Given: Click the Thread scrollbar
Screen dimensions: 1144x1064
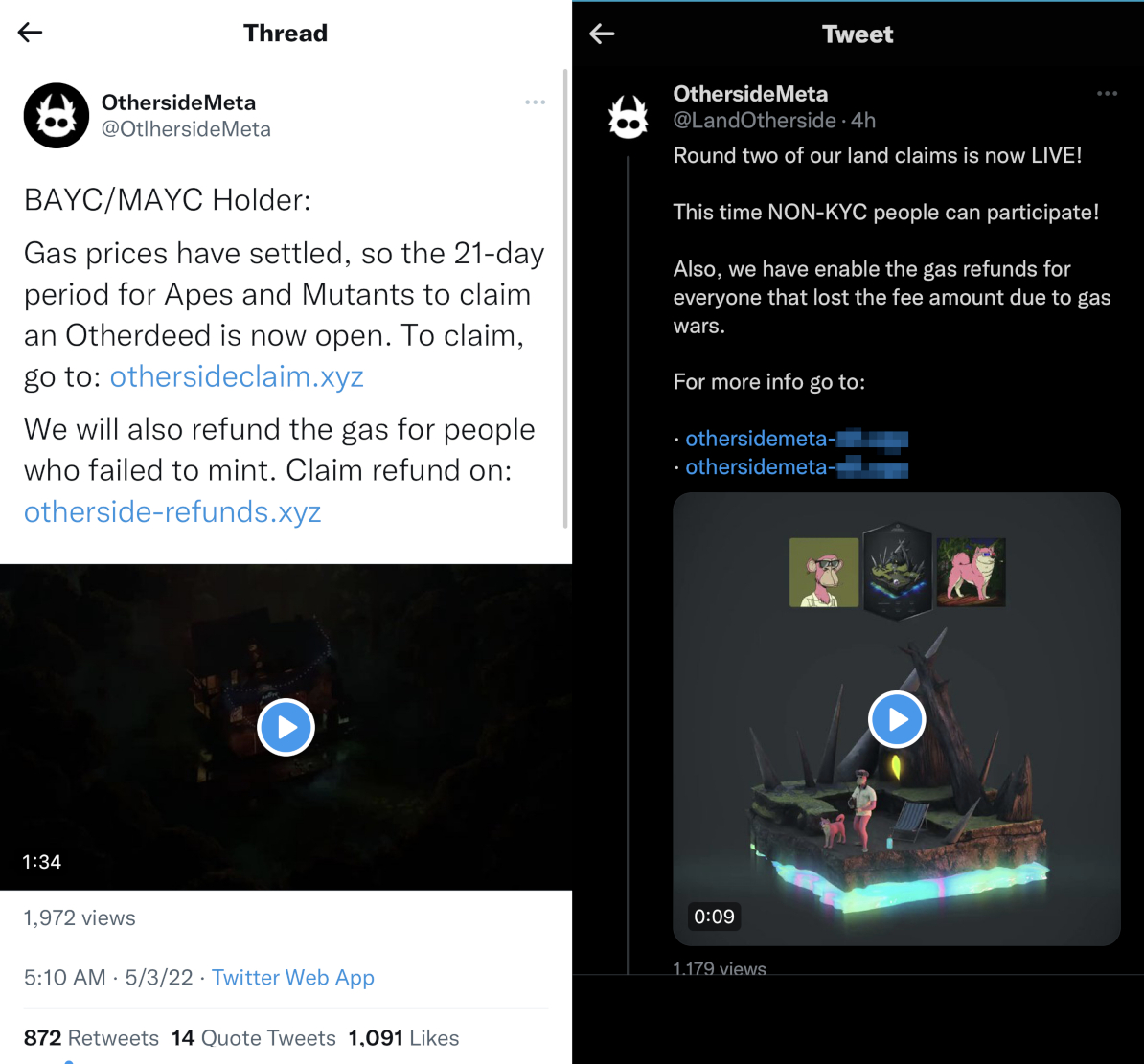Looking at the screenshot, I should [564, 298].
